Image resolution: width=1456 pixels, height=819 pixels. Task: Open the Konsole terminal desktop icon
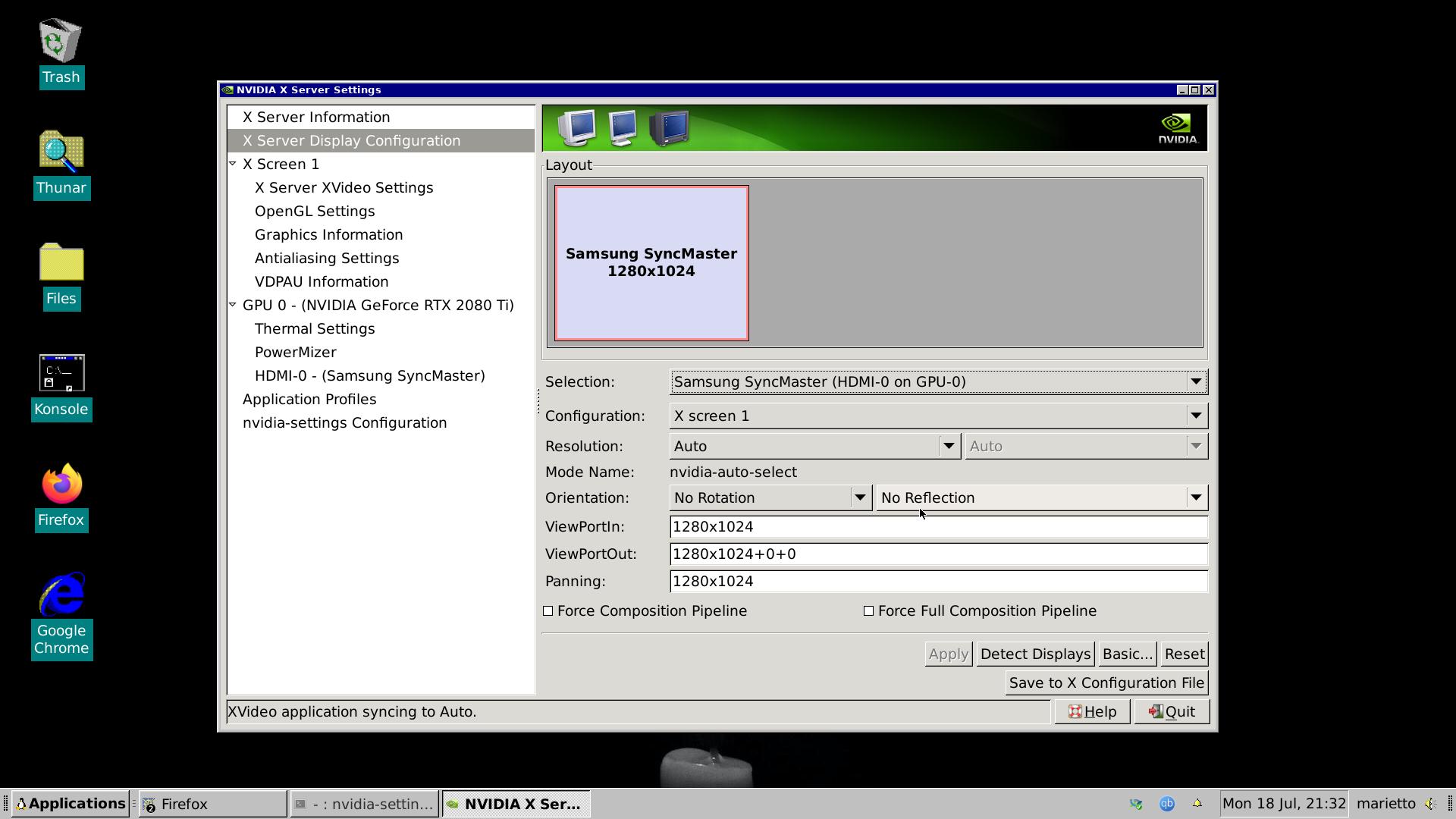coord(61,374)
